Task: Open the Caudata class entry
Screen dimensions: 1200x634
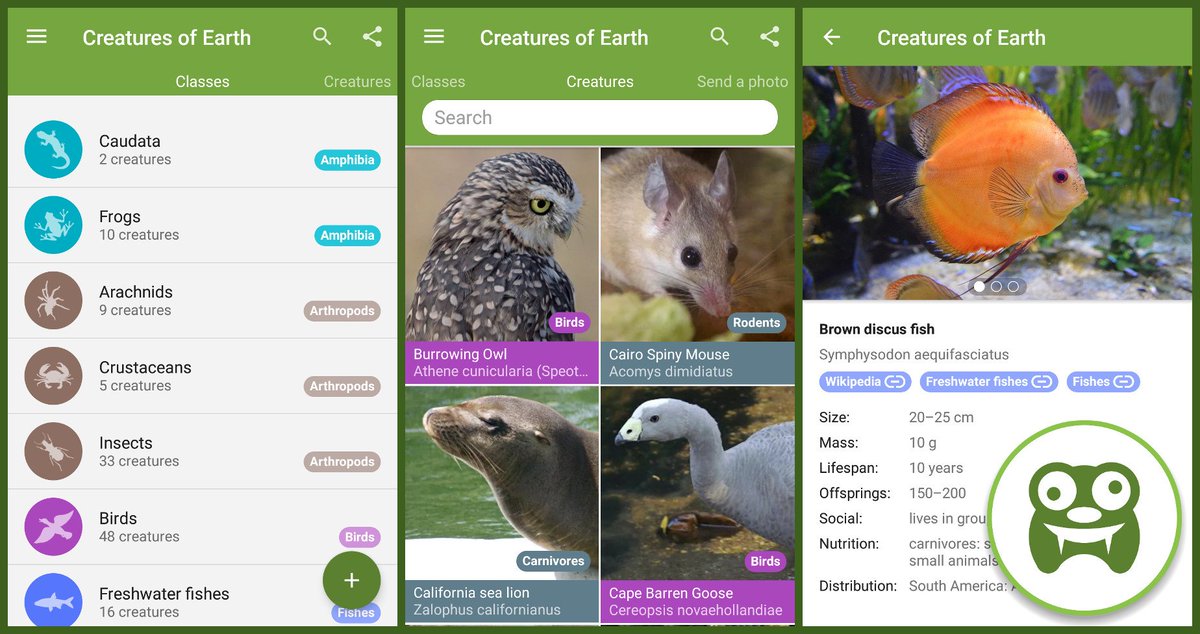Action: 202,150
